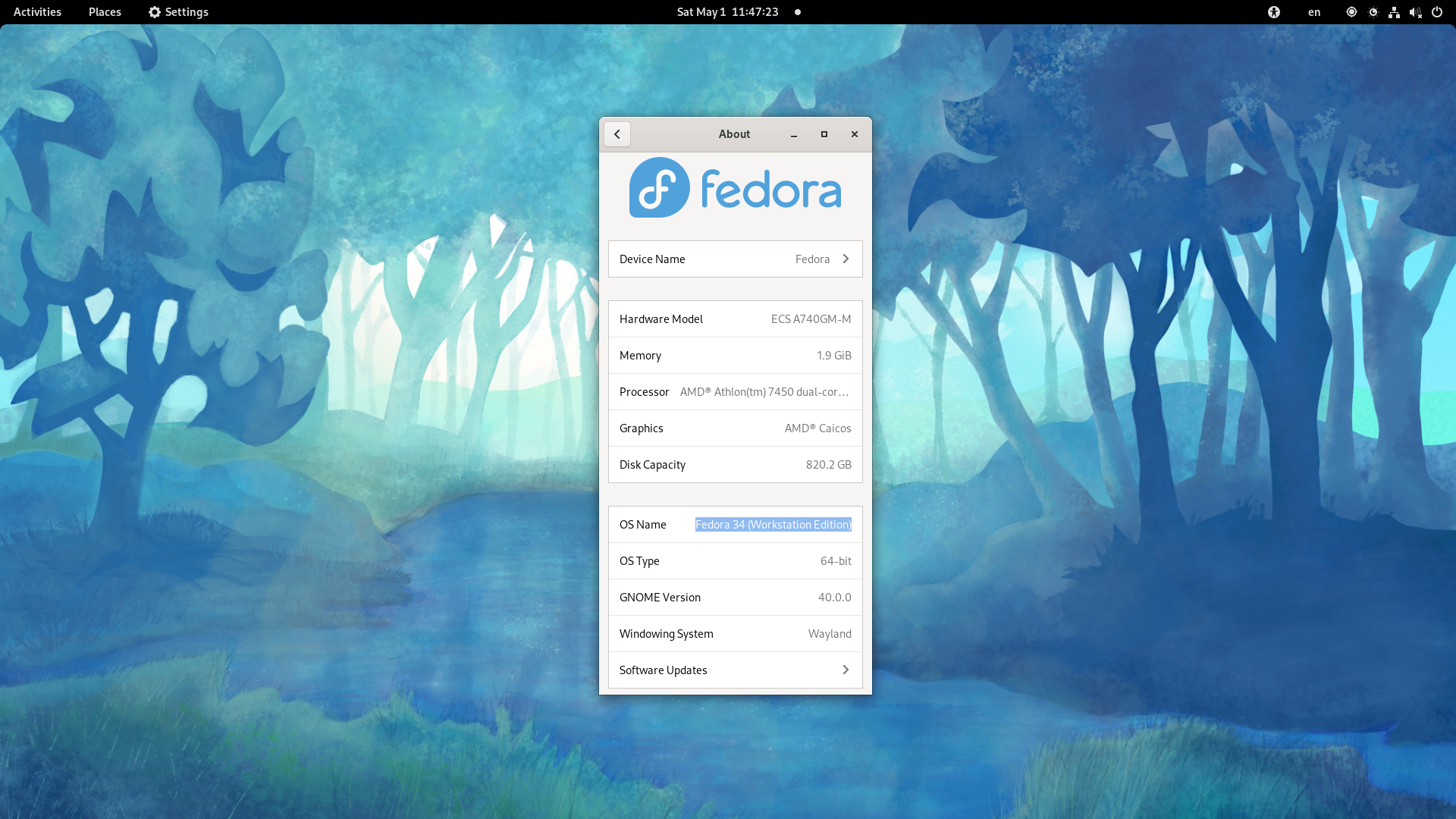The width and height of the screenshot is (1456, 819).
Task: Click the back arrow icon
Action: click(617, 134)
